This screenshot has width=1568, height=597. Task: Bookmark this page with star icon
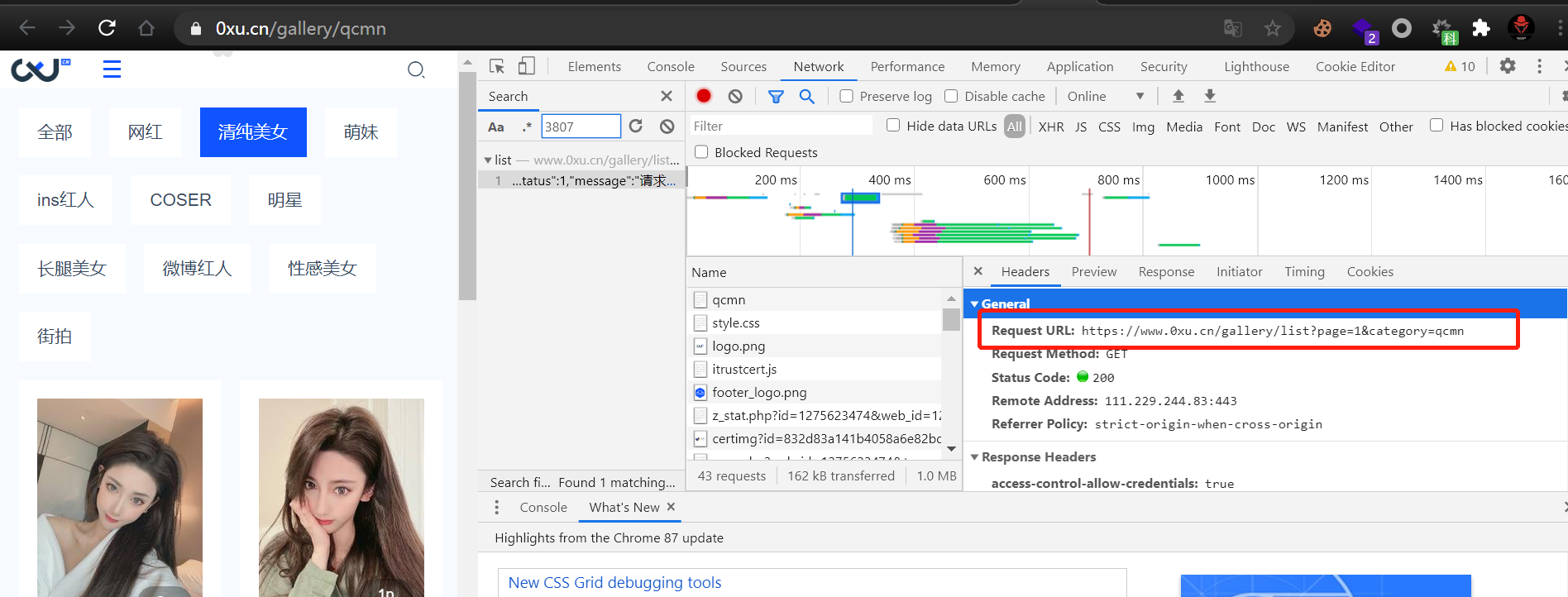(x=1273, y=28)
